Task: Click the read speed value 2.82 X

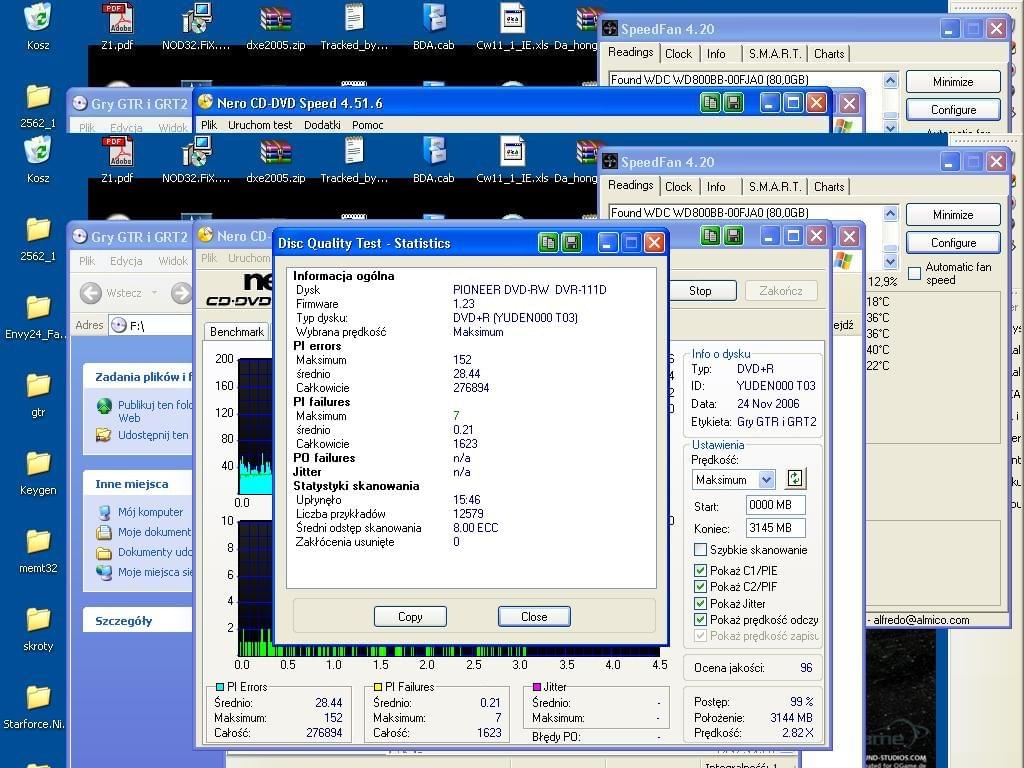Action: coord(797,733)
